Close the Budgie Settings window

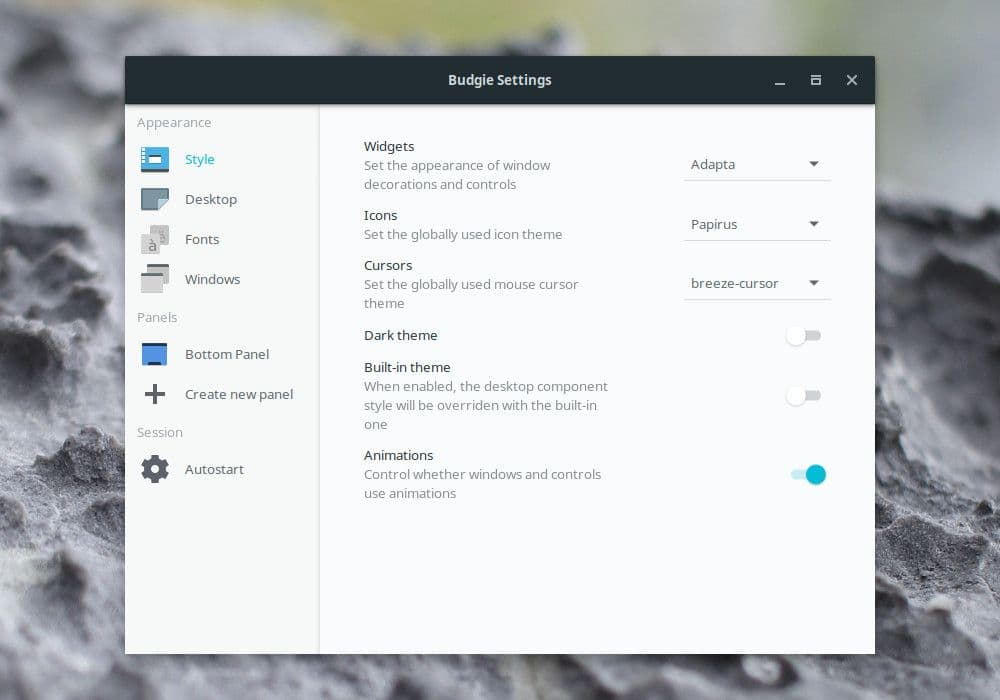pyautogui.click(x=852, y=80)
